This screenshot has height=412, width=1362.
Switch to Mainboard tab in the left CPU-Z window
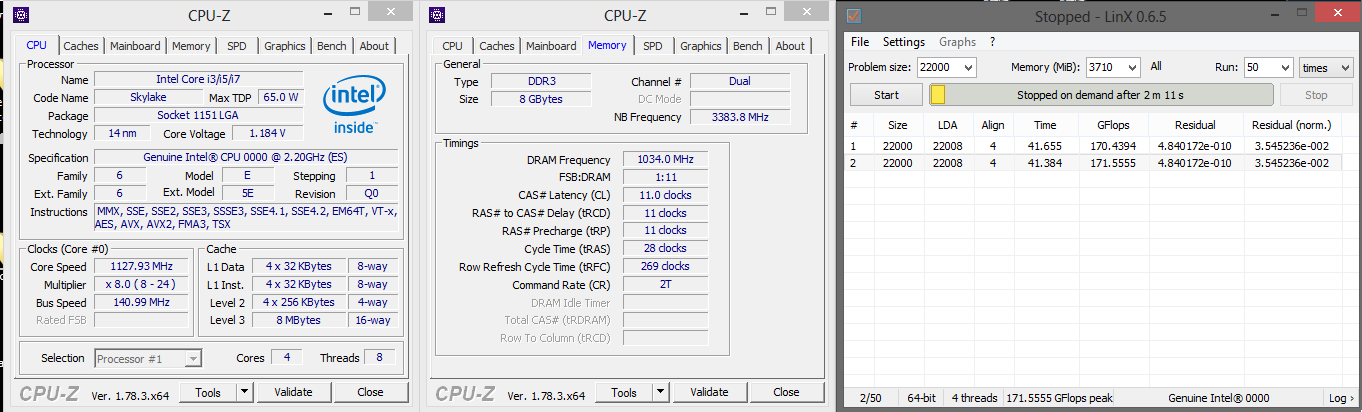click(135, 46)
